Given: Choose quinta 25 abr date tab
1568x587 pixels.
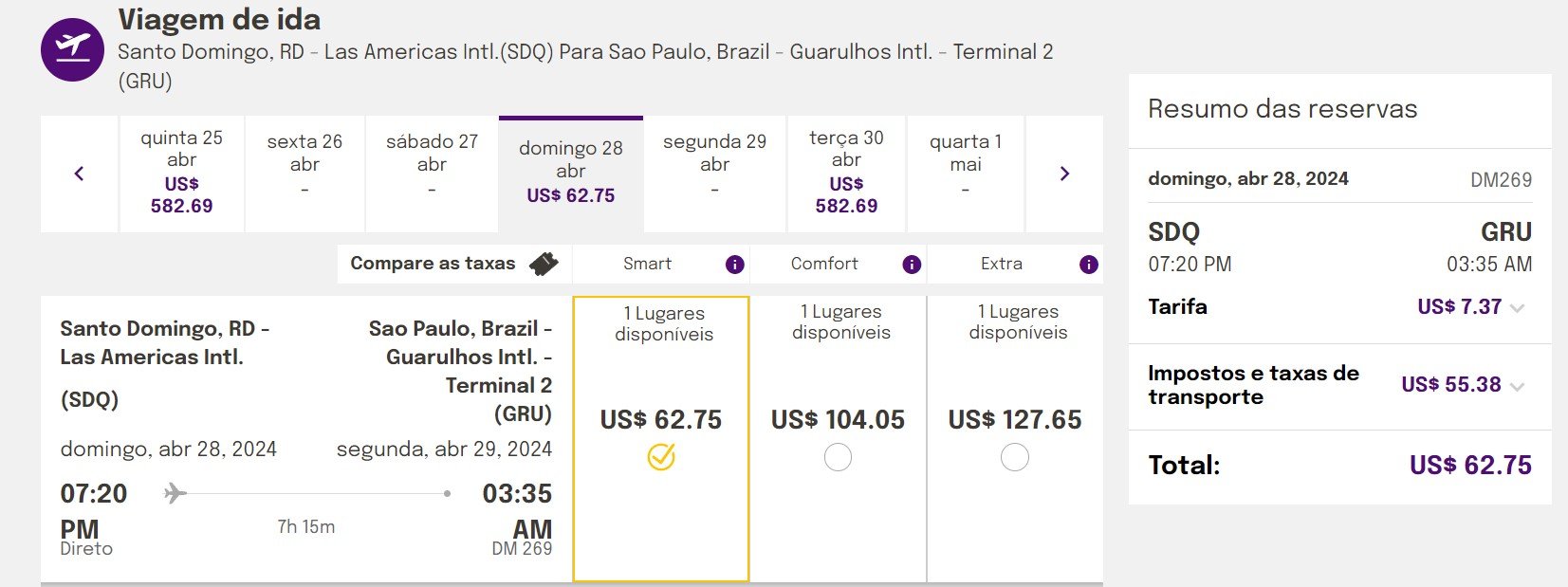Looking at the screenshot, I should [182, 174].
